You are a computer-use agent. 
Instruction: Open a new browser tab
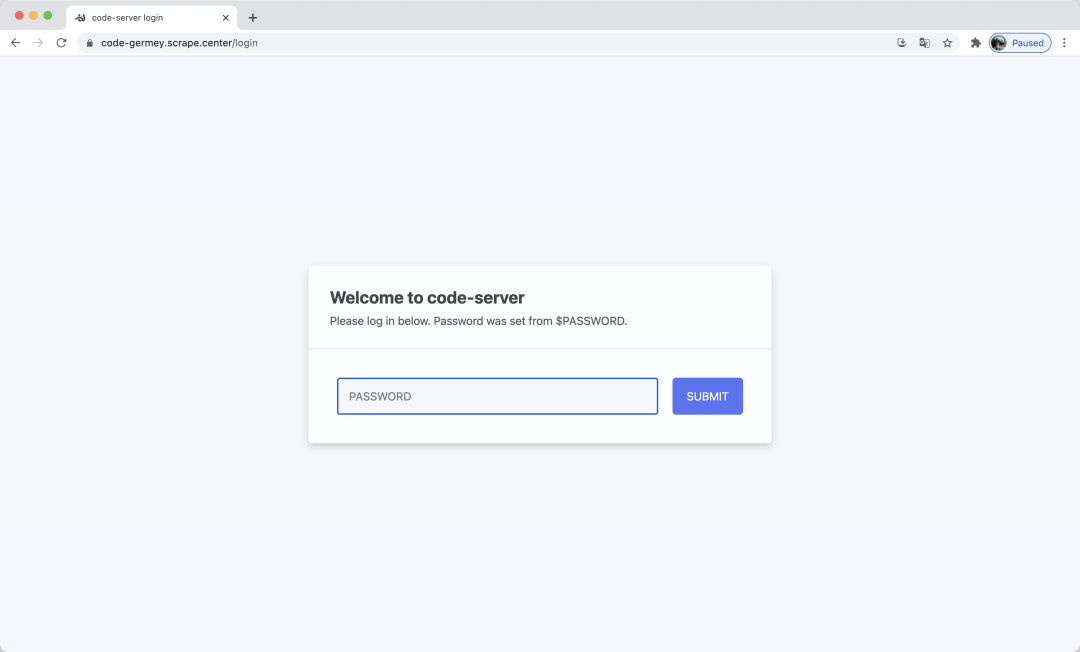point(253,17)
